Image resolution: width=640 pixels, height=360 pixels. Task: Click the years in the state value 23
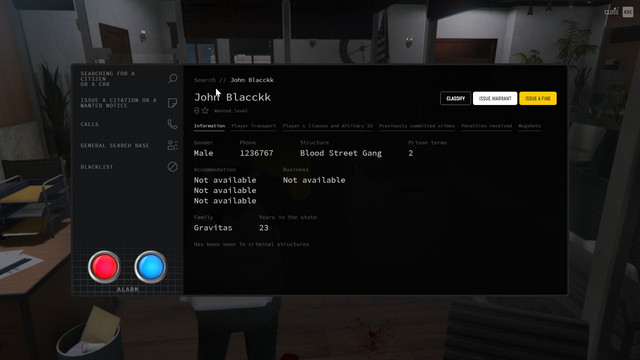pyautogui.click(x=264, y=228)
